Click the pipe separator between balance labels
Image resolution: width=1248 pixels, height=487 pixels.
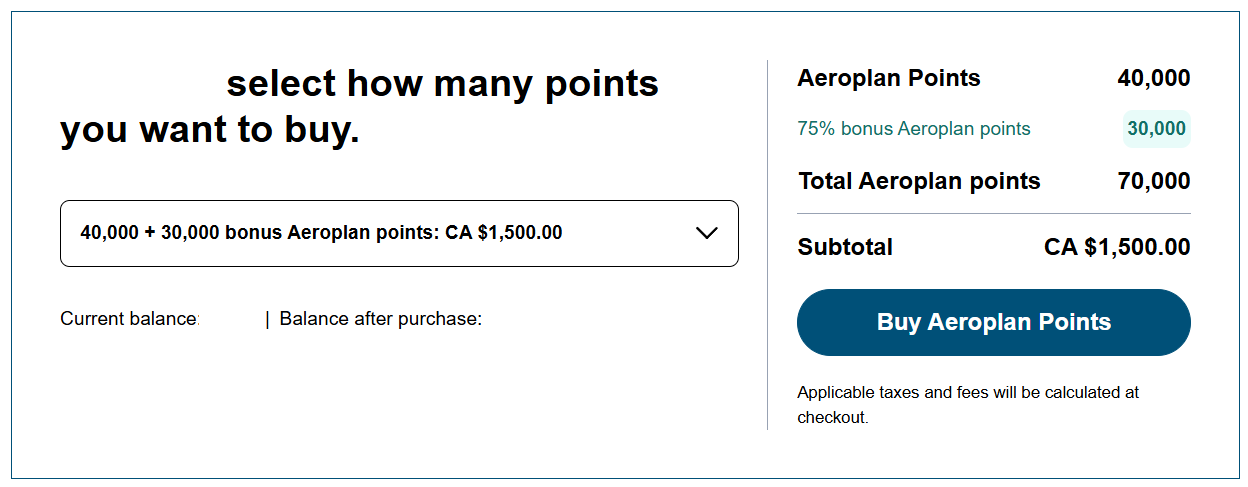click(267, 319)
